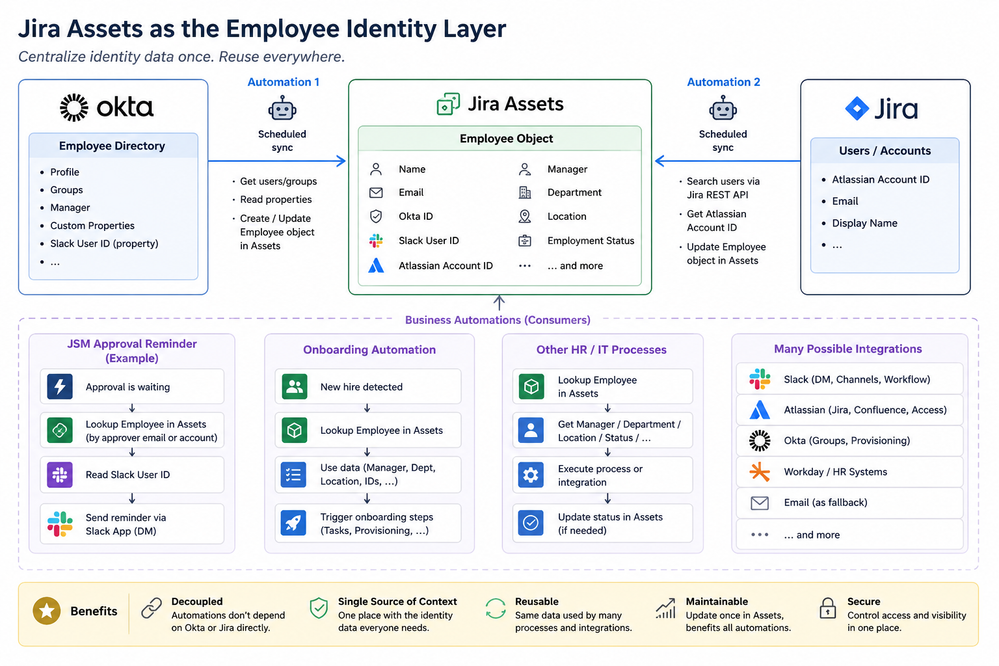The width and height of the screenshot is (999, 666).
Task: Click the gold star Benefits icon
Action: 47,611
